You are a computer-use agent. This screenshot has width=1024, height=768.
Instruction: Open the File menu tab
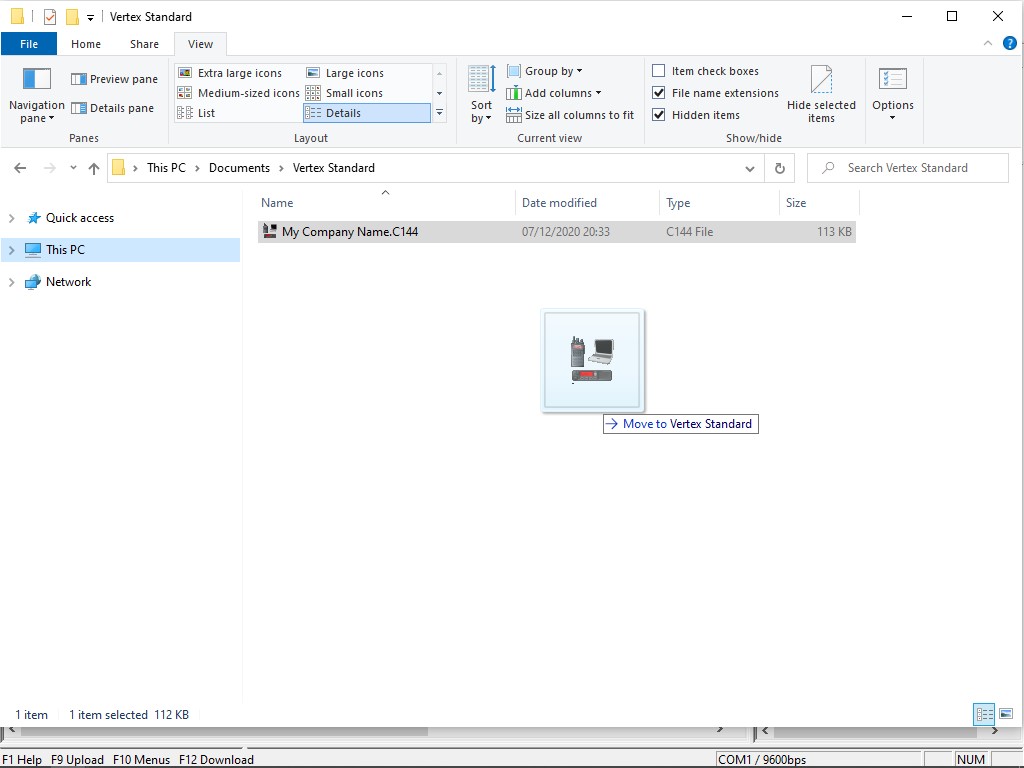click(29, 44)
